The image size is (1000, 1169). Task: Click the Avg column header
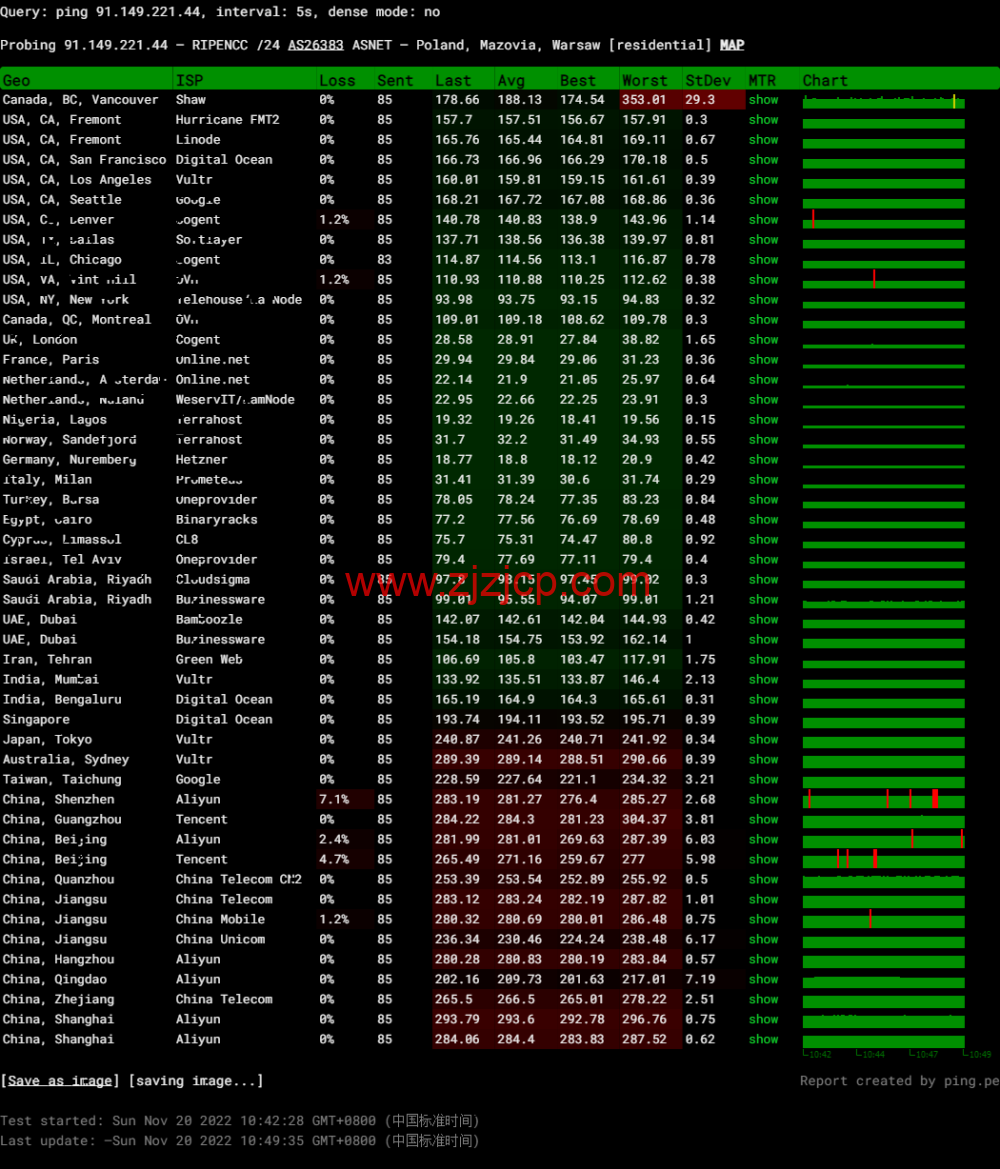[510, 80]
